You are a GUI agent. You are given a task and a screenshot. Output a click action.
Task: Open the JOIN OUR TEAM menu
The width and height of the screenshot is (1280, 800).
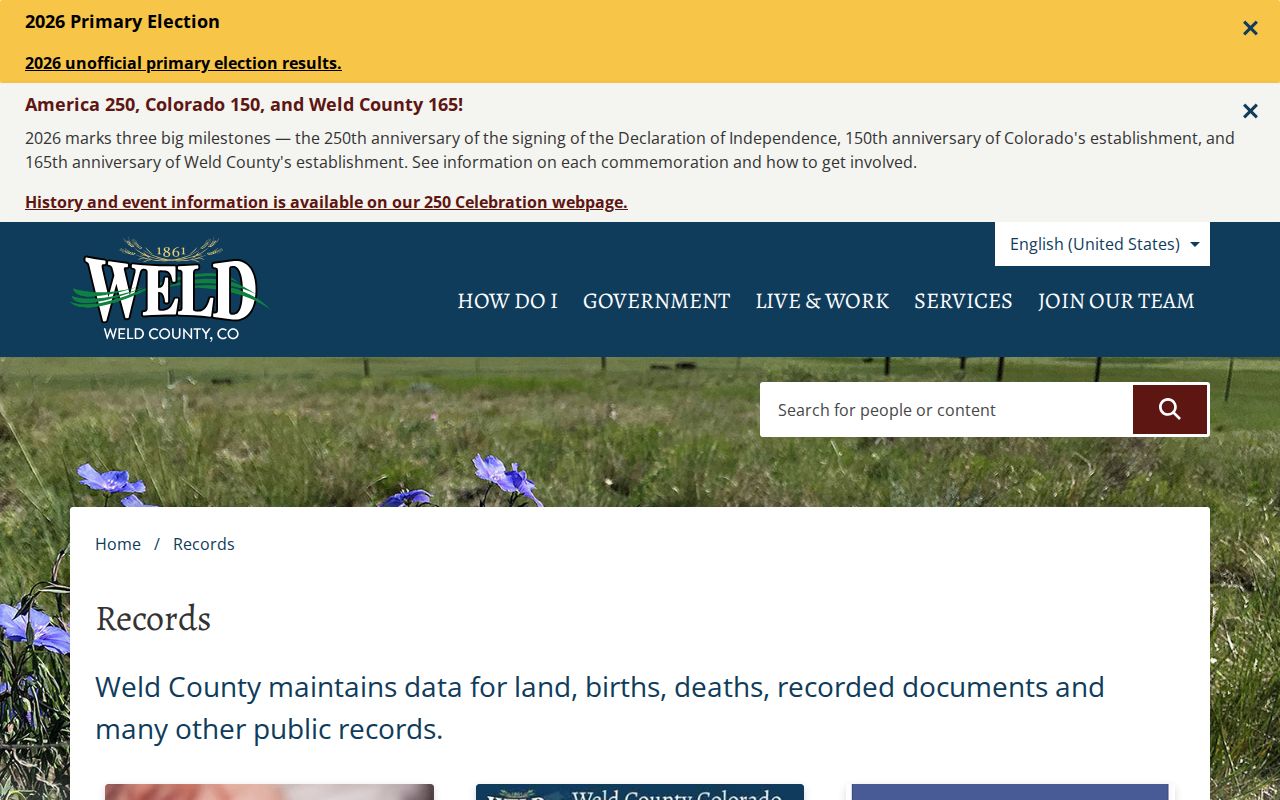point(1116,301)
